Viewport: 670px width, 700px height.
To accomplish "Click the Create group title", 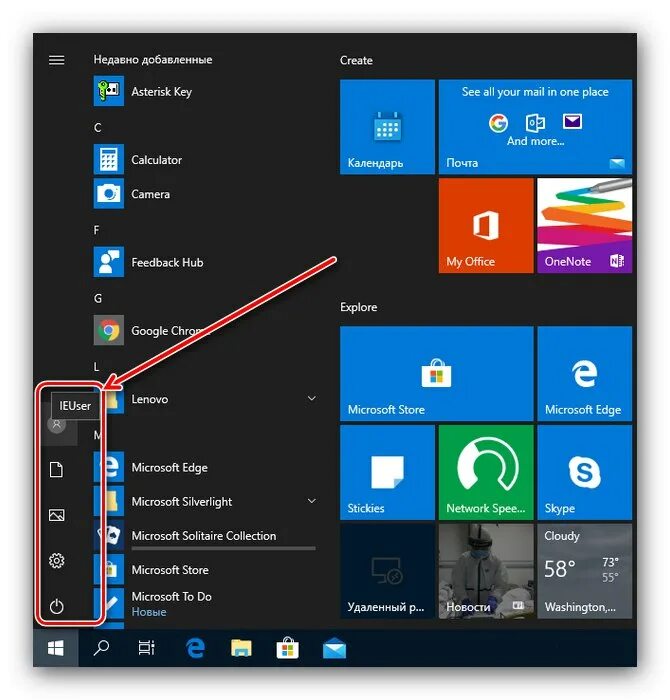I will click(x=356, y=60).
